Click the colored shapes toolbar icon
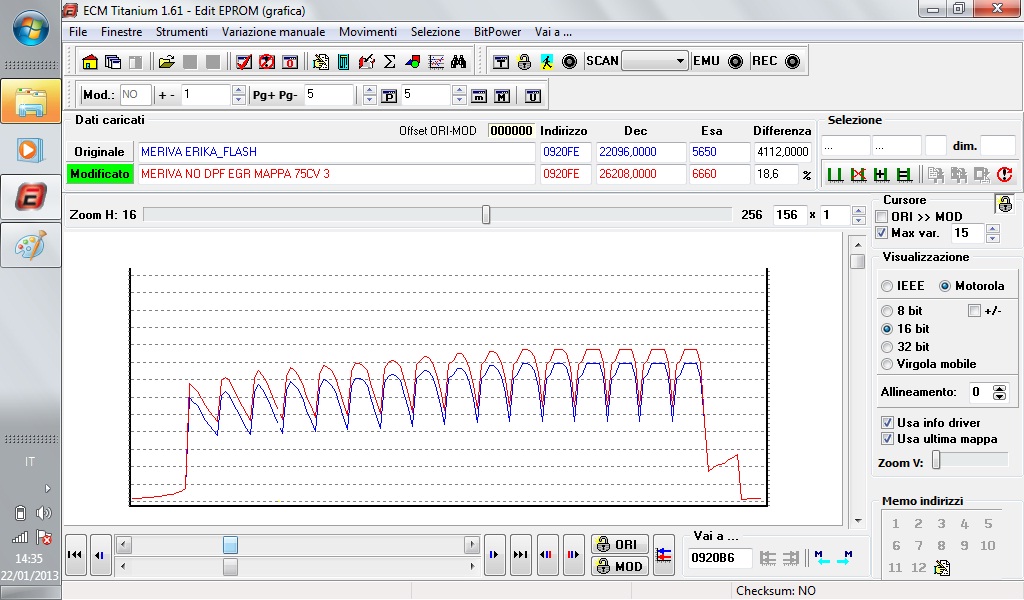Image resolution: width=1024 pixels, height=600 pixels. click(413, 62)
